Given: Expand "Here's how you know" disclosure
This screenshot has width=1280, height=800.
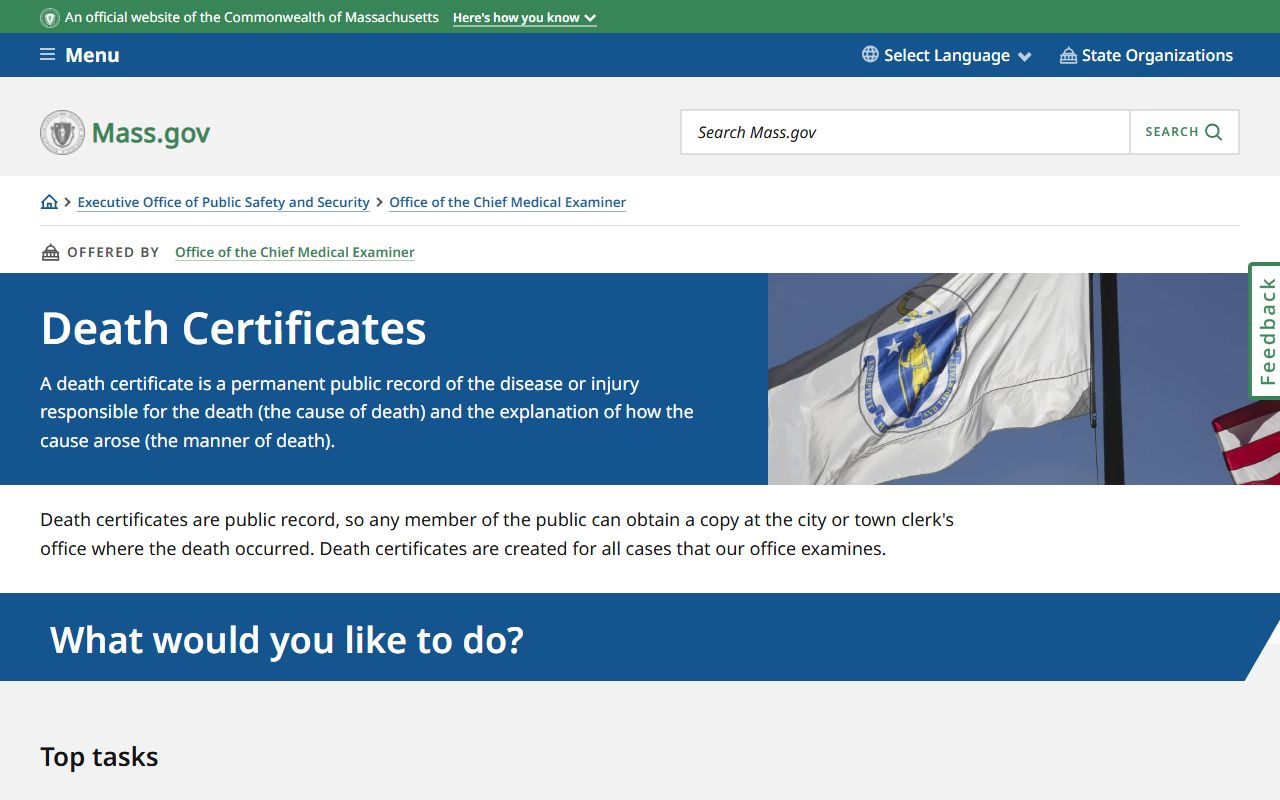Looking at the screenshot, I should coord(524,18).
